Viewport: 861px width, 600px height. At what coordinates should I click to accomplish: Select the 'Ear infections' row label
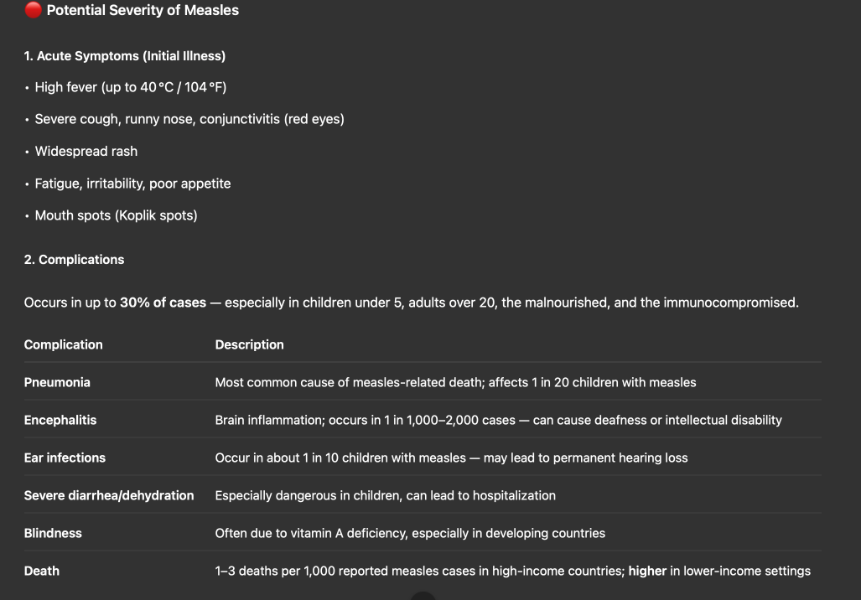pyautogui.click(x=64, y=457)
